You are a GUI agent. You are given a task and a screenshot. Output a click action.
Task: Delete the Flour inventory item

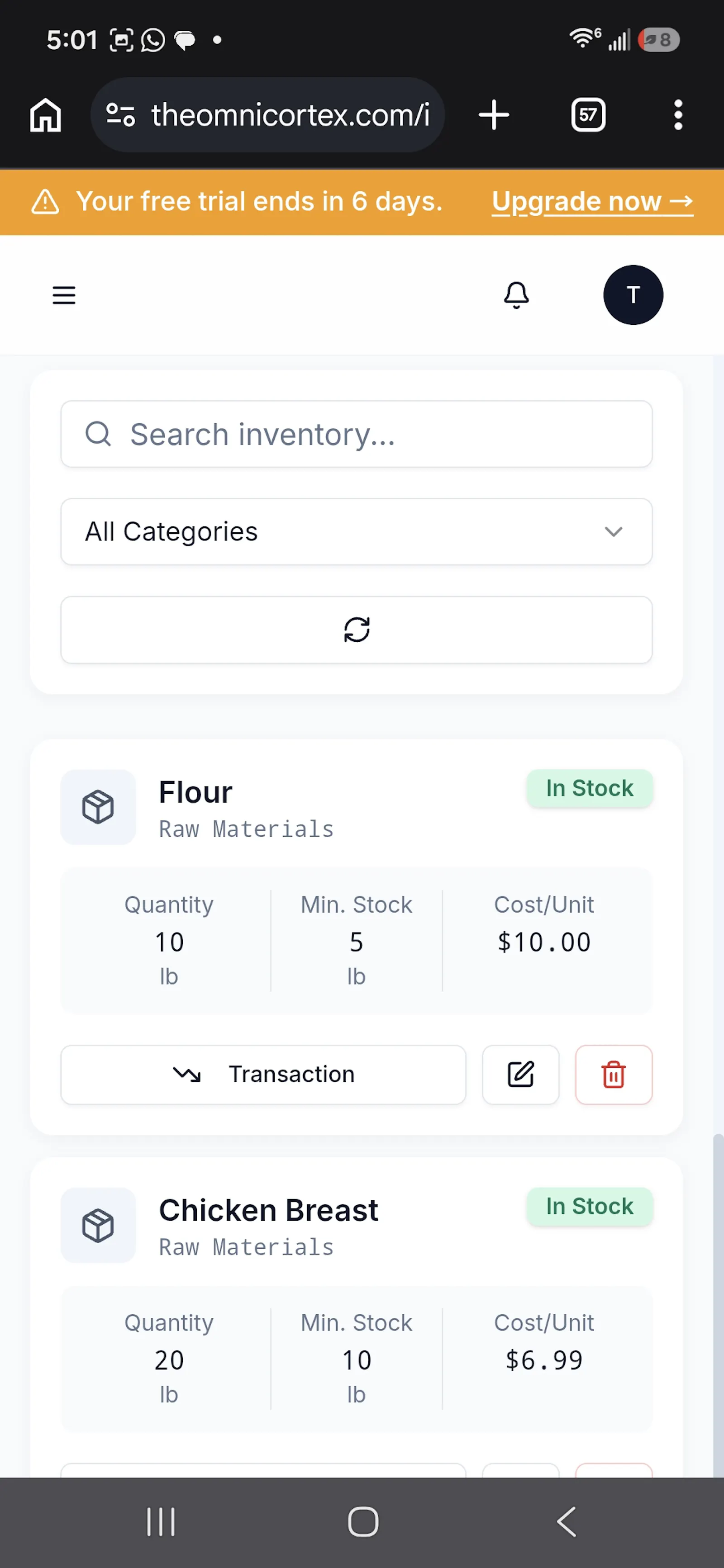614,1074
